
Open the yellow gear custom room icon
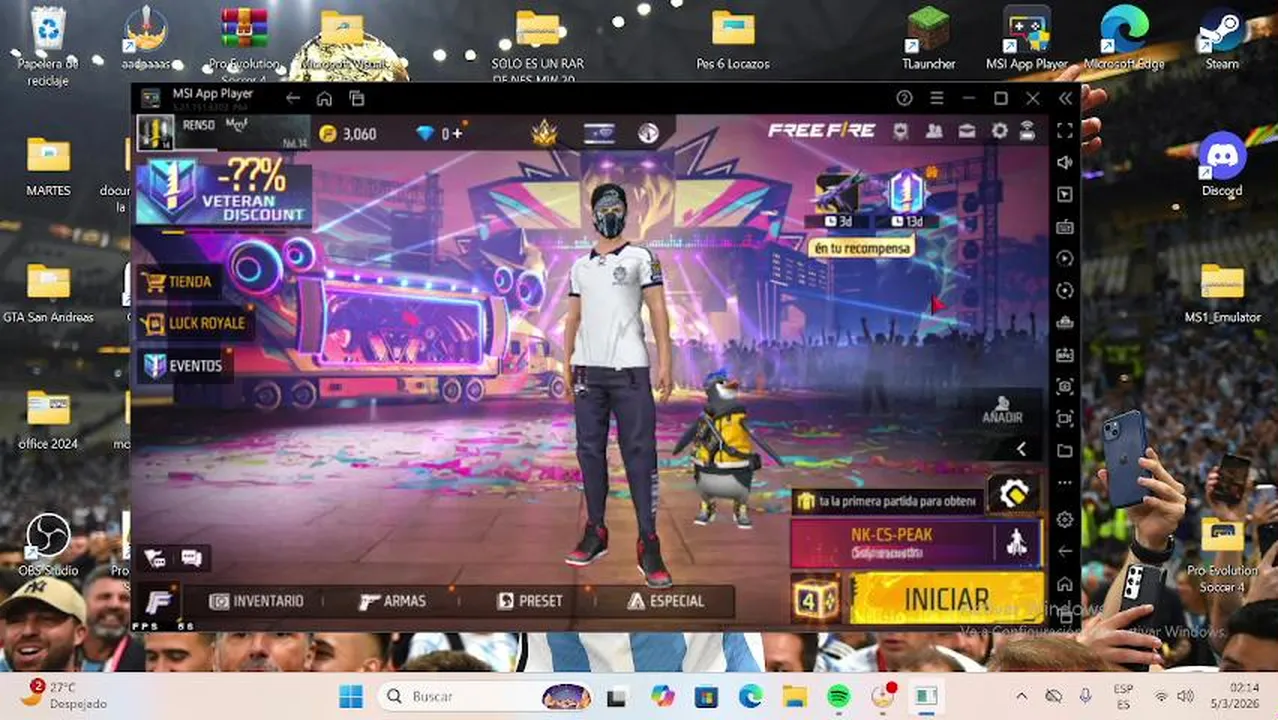pos(1014,493)
